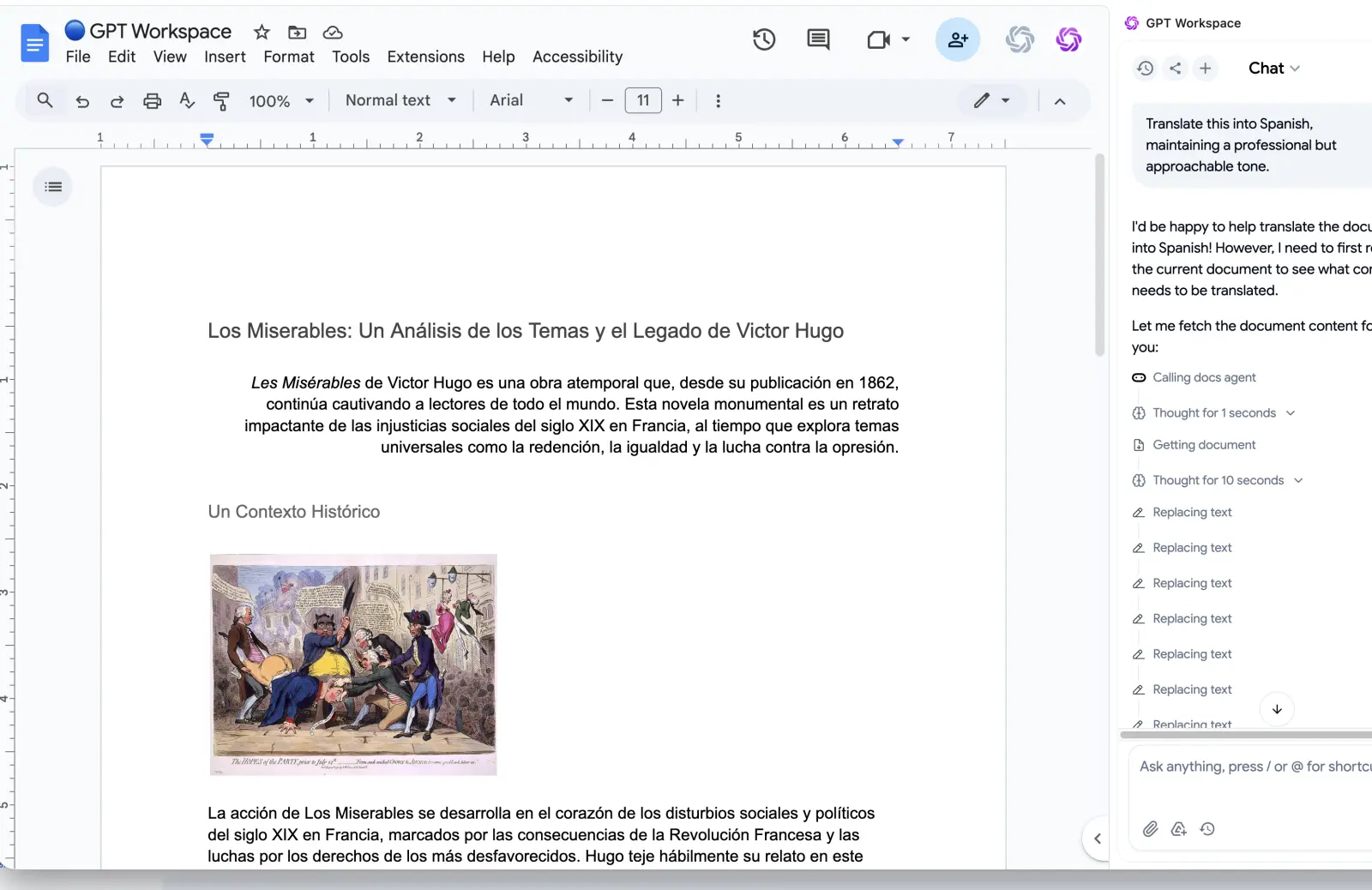
Task: Open the Insert menu
Action: [x=225, y=57]
